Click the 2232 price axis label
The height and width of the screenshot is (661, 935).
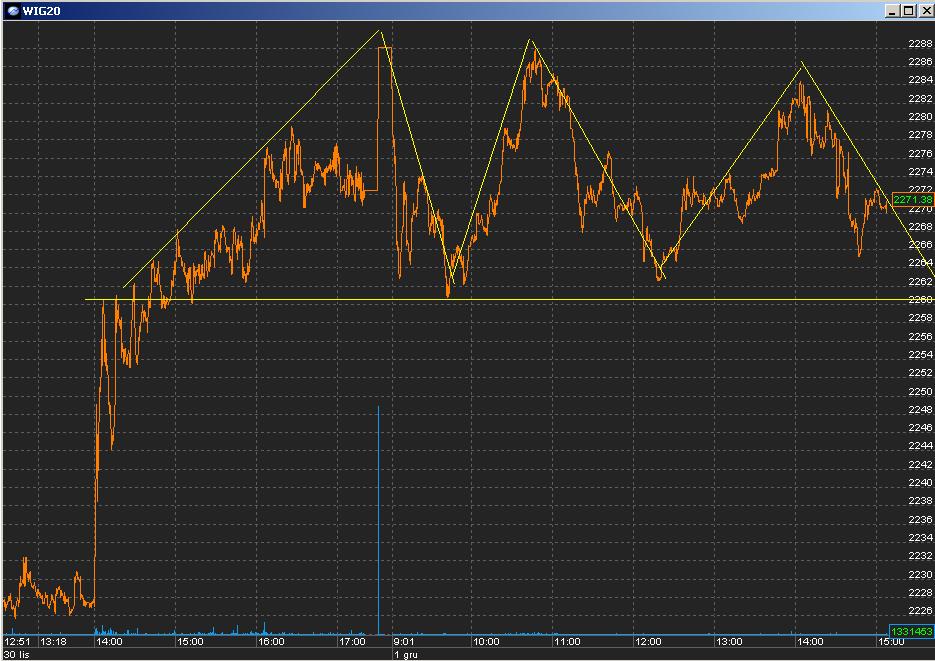(x=919, y=556)
